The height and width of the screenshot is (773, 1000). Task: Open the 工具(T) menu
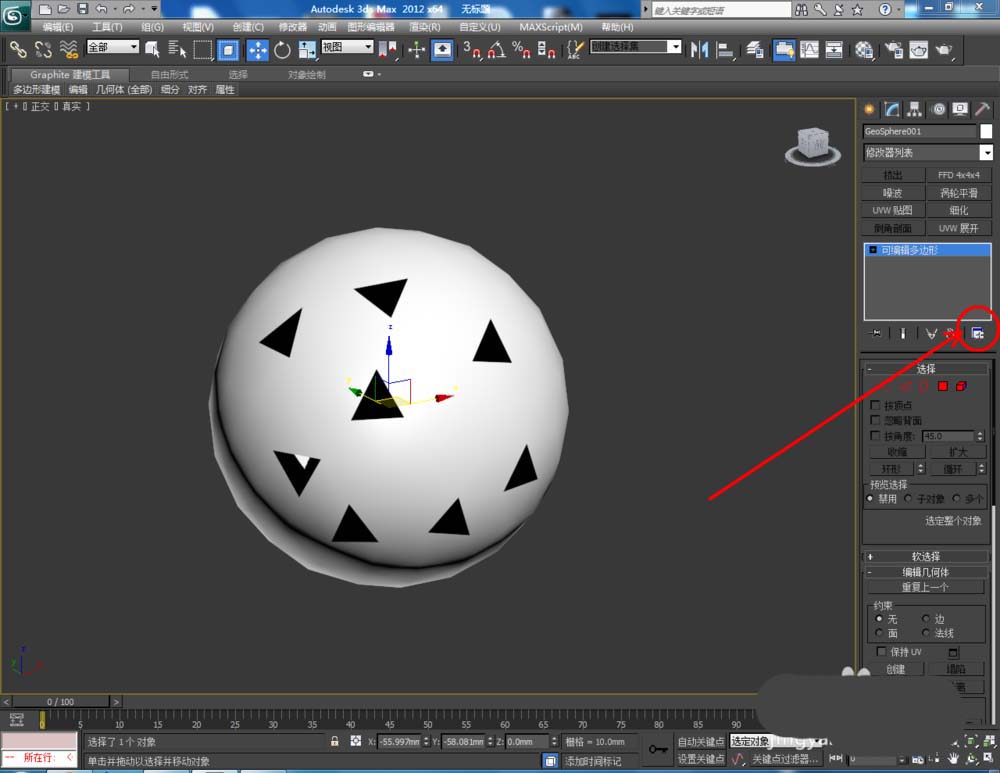(107, 27)
